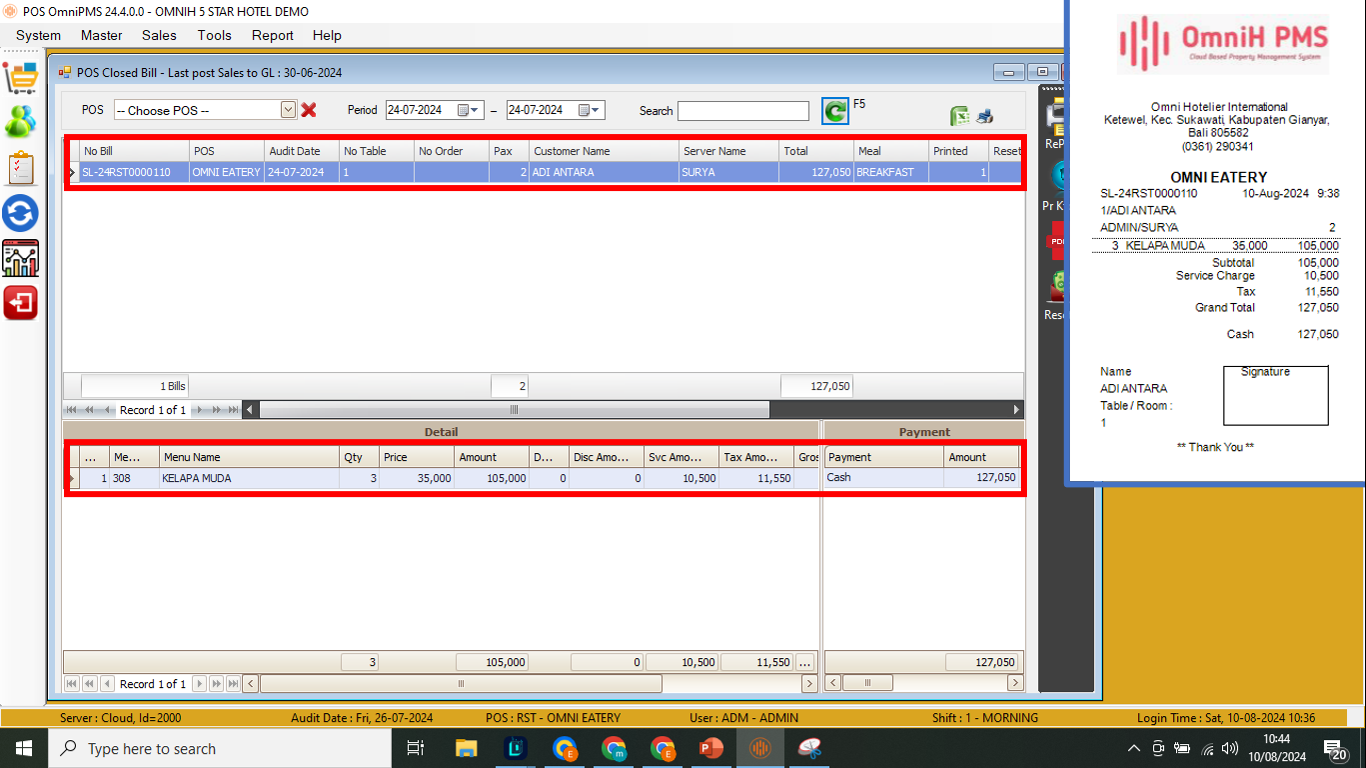Open the shopping cart sidebar icon

click(20, 76)
